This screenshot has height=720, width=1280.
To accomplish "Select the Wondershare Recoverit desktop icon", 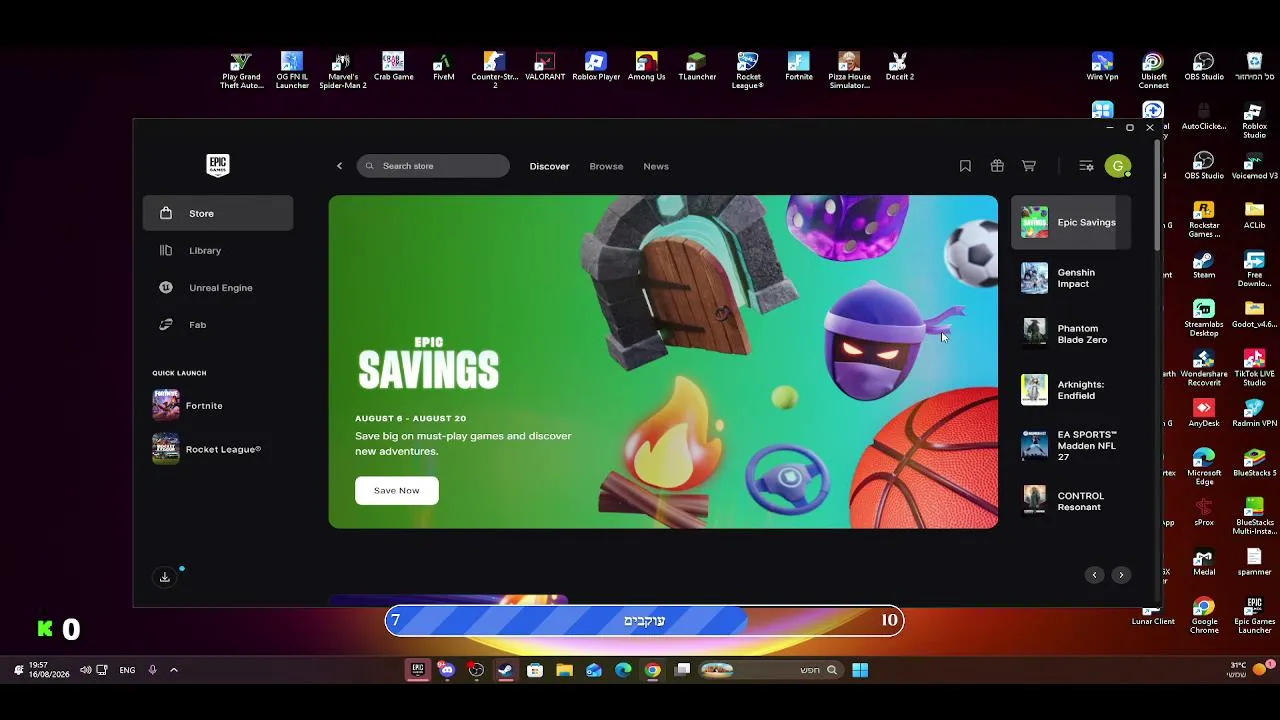I will tap(1204, 368).
